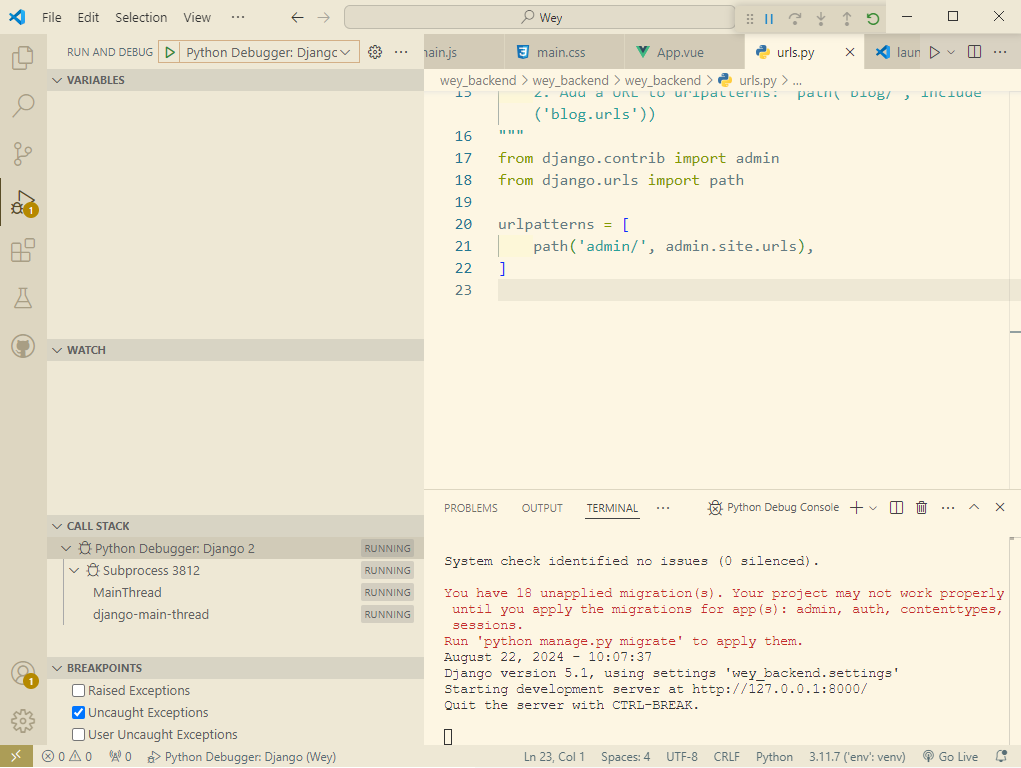Image resolution: width=1021 pixels, height=768 pixels.
Task: Switch to the App.vue editor tab
Action: click(x=680, y=52)
